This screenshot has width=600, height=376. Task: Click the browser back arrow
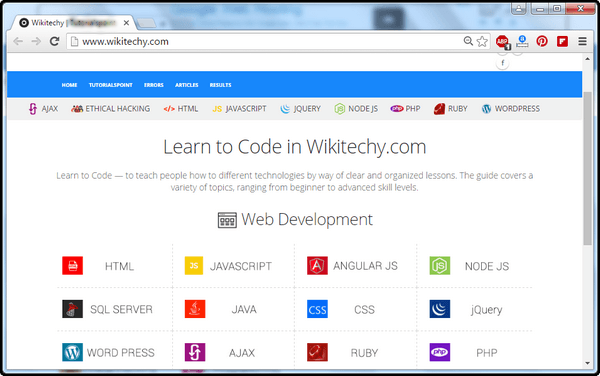point(18,41)
